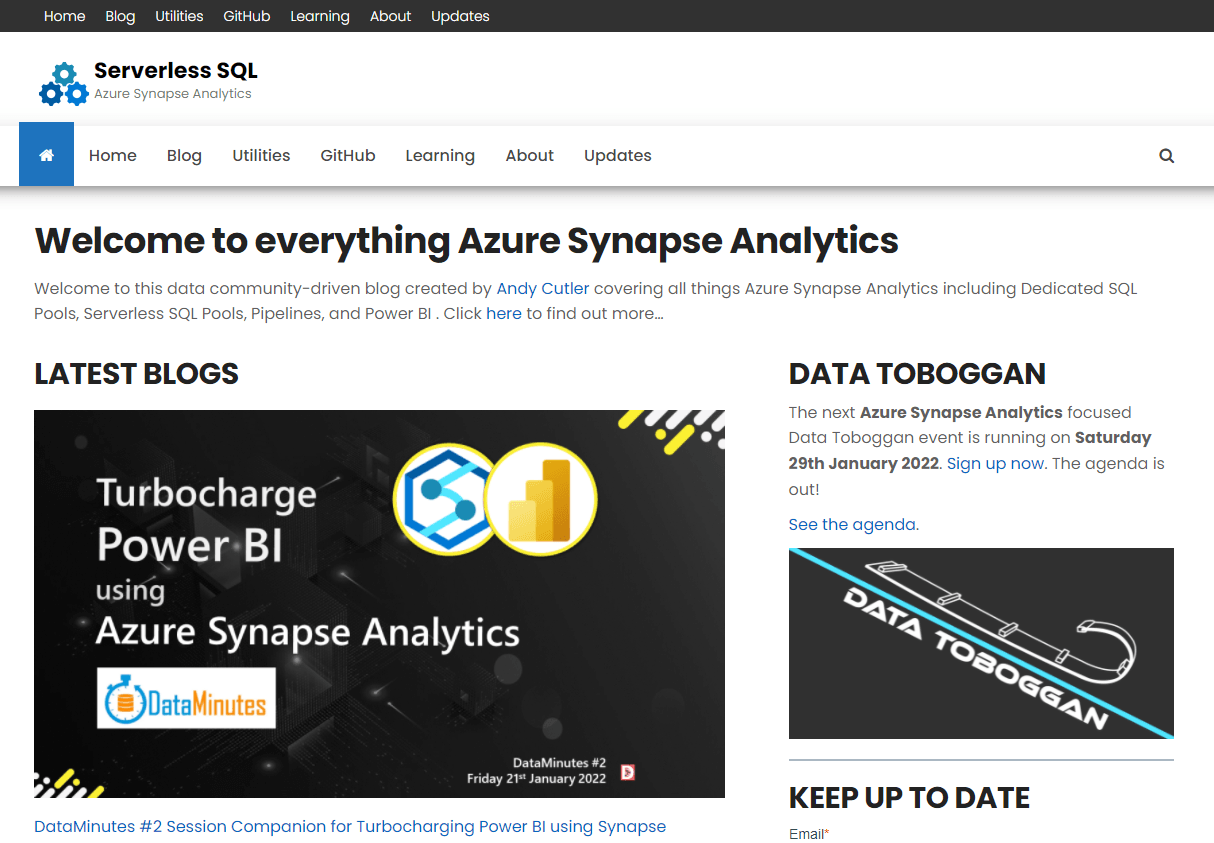Click the Serverless SQL gears logo
The width and height of the screenshot is (1214, 843).
[63, 84]
